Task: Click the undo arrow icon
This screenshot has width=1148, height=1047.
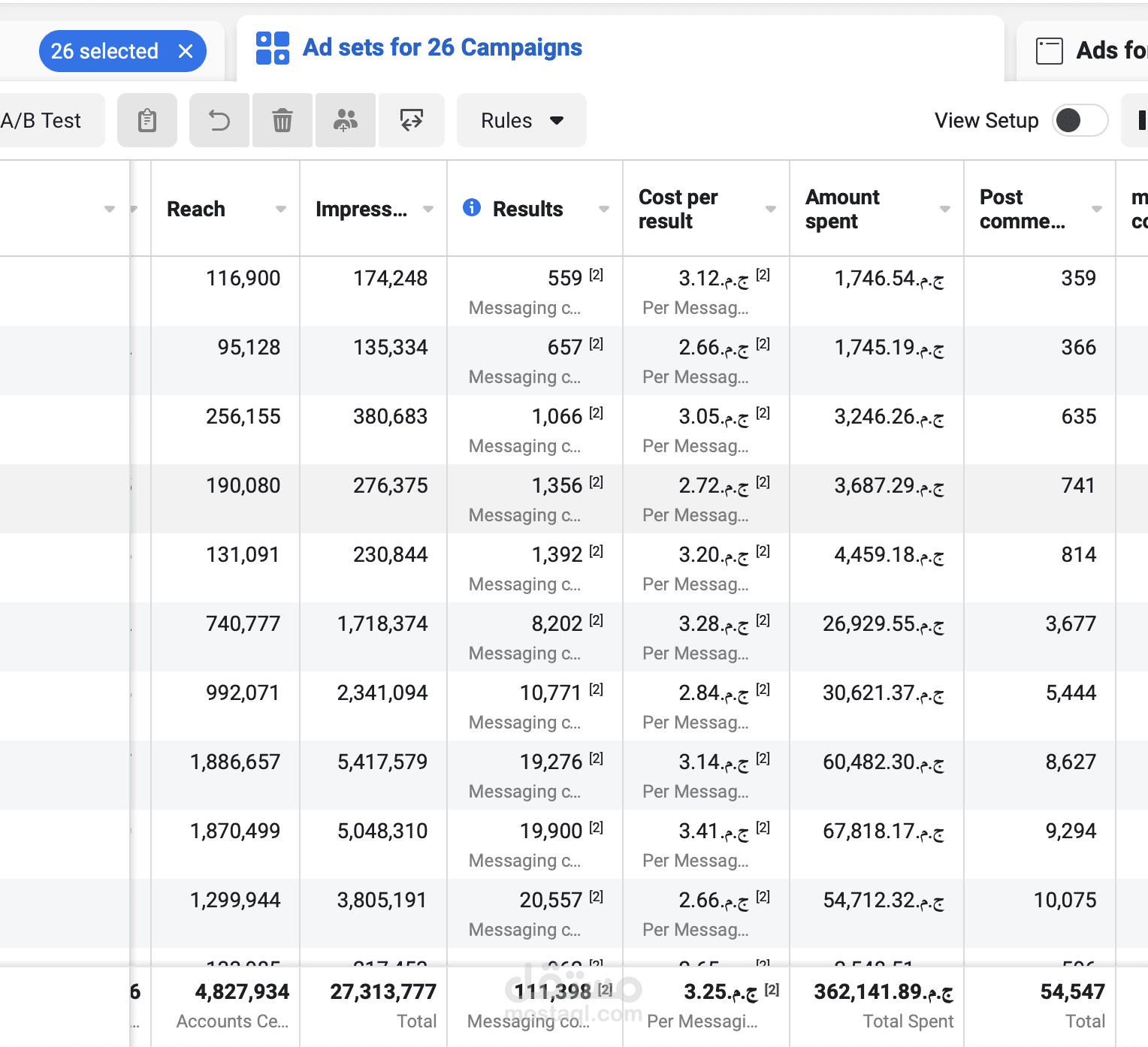Action: tap(219, 120)
